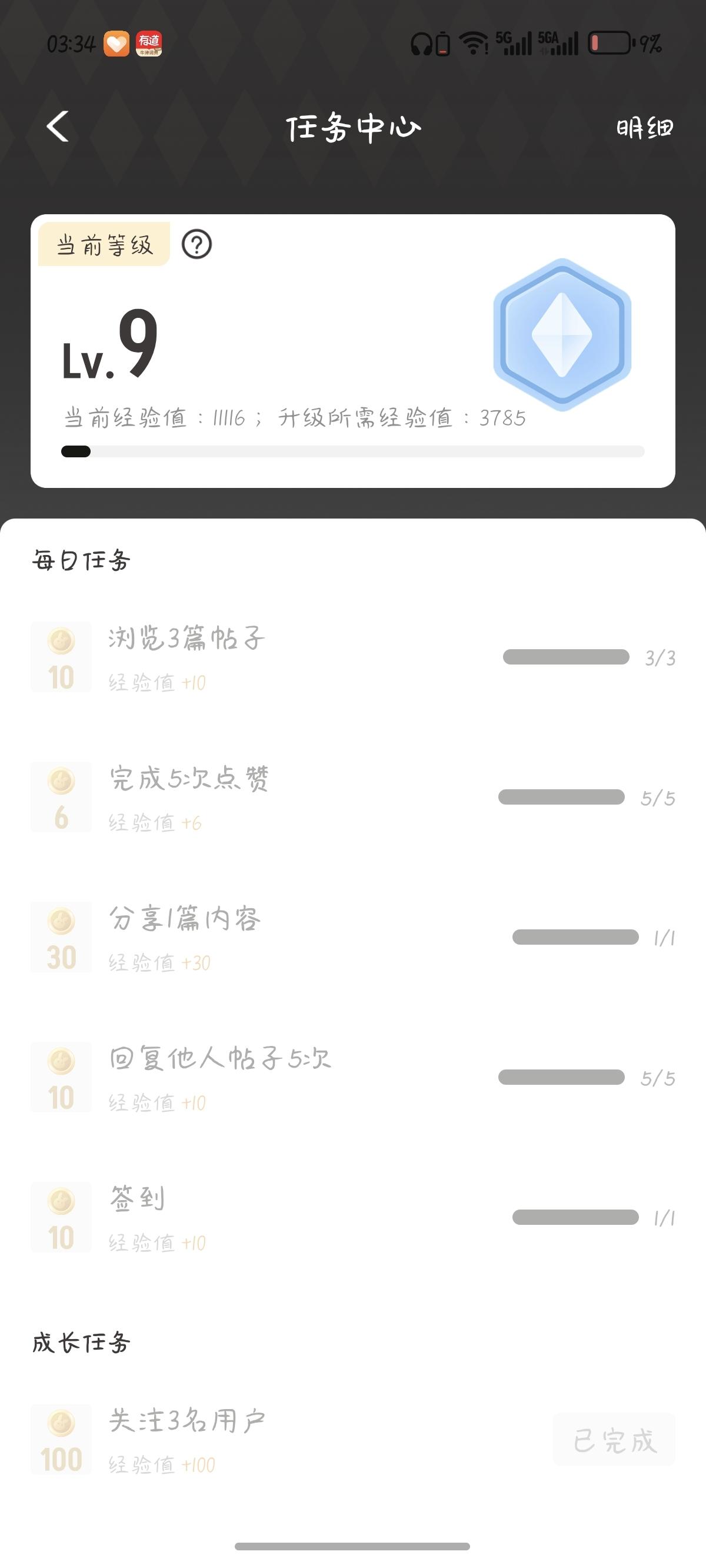Screen dimensions: 706x1568
Task: Tap the home gesture bar at bottom
Action: point(352,1546)
